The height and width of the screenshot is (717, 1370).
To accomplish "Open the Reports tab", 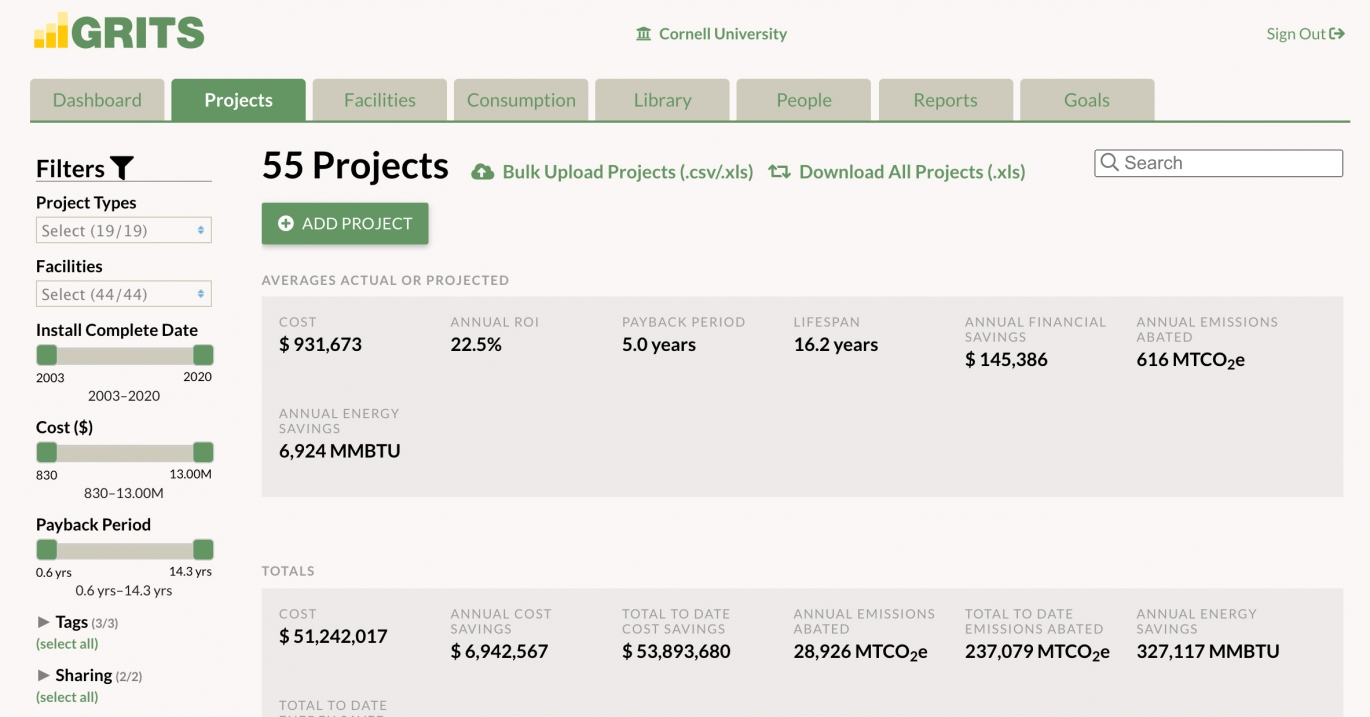I will click(945, 99).
